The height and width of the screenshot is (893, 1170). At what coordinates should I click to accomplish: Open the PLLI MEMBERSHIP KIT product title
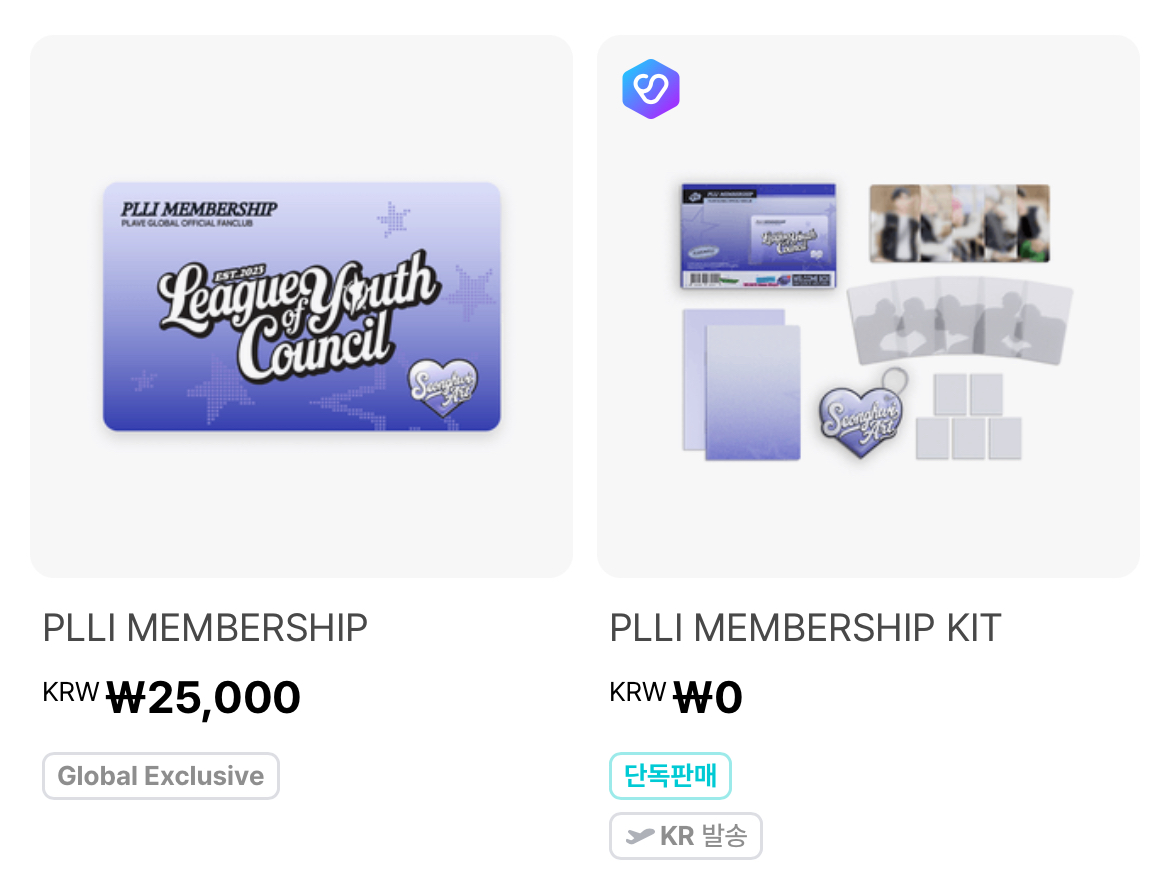(x=805, y=628)
